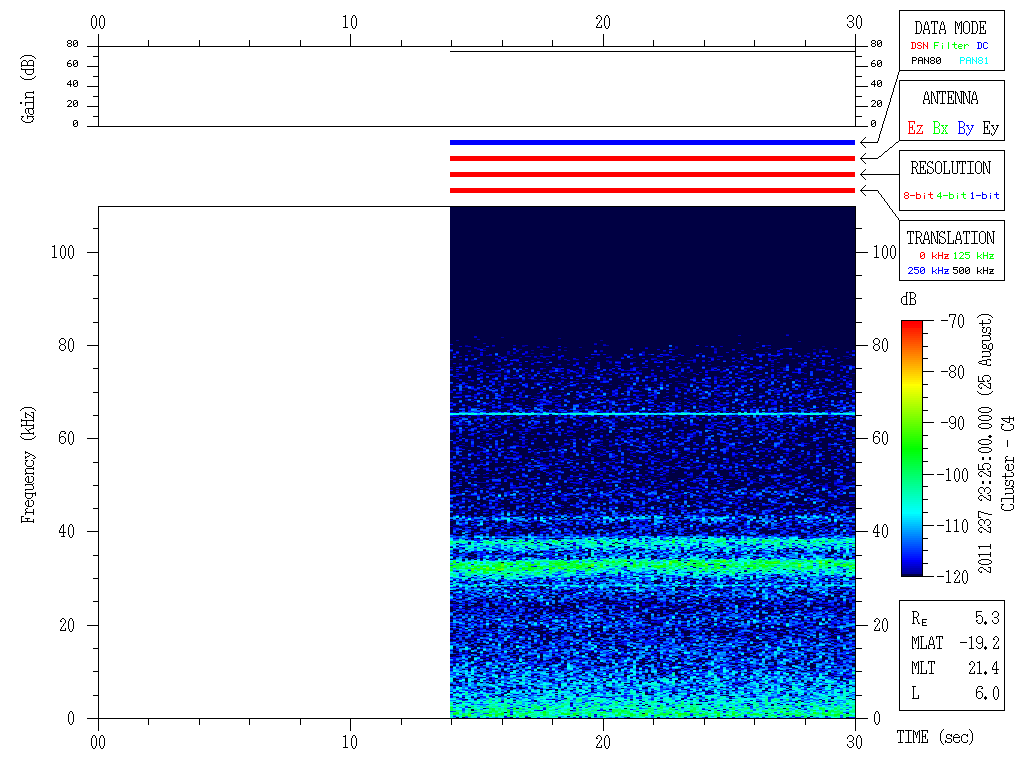Click the cyan PAN81 label
The height and width of the screenshot is (768, 1024).
click(x=974, y=61)
